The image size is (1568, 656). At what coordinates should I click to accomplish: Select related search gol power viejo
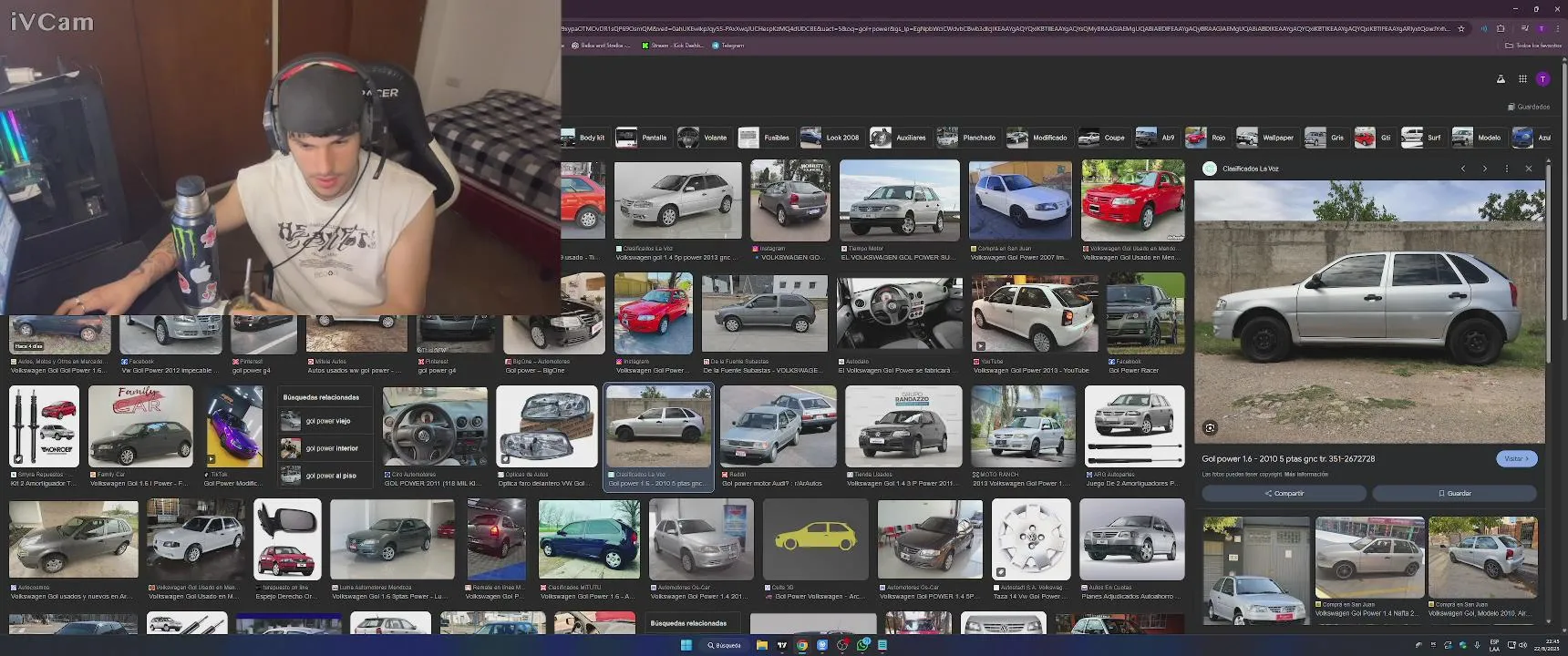coord(325,421)
